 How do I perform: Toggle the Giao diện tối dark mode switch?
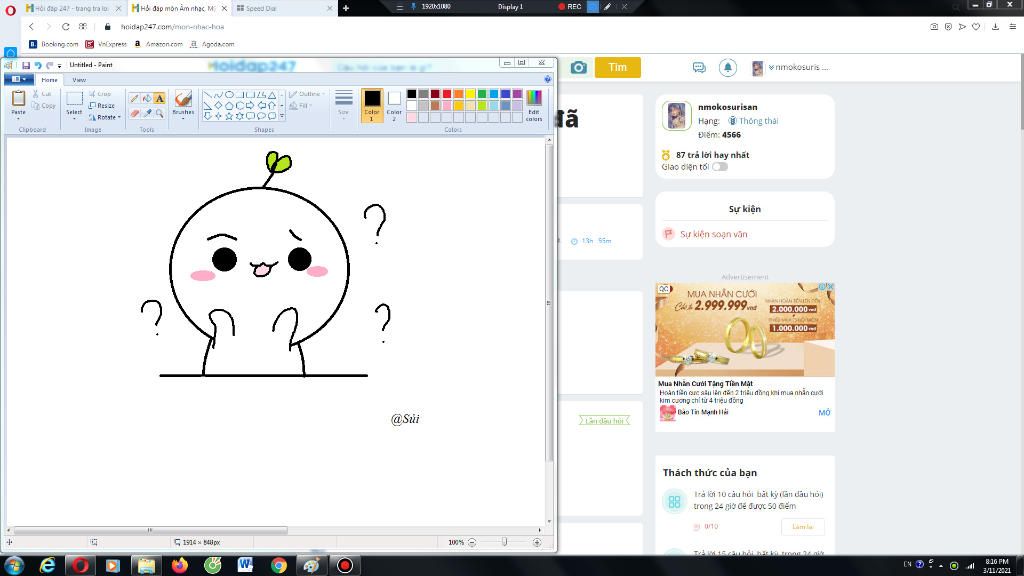720,167
